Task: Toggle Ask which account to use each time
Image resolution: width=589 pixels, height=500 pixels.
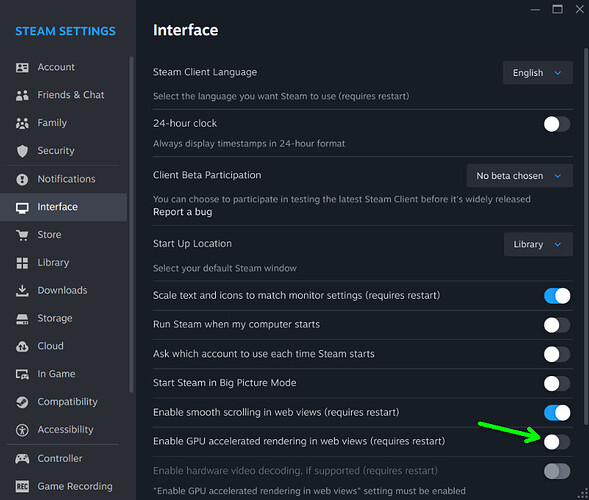Action: click(x=557, y=354)
